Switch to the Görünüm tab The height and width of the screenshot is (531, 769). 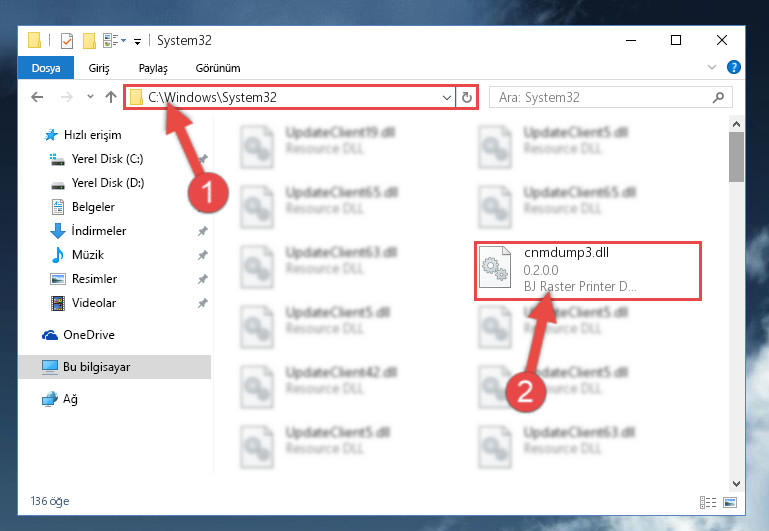click(x=218, y=68)
